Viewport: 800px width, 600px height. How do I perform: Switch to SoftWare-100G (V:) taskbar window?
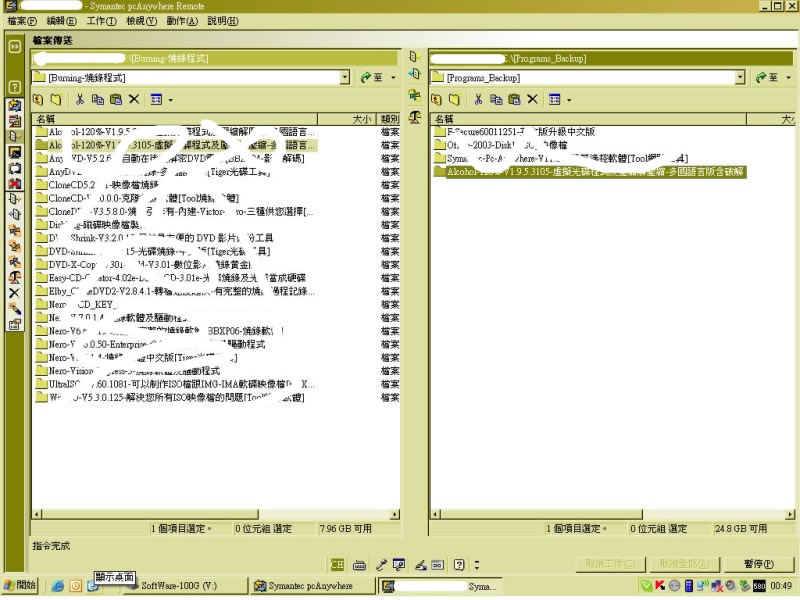[184, 586]
